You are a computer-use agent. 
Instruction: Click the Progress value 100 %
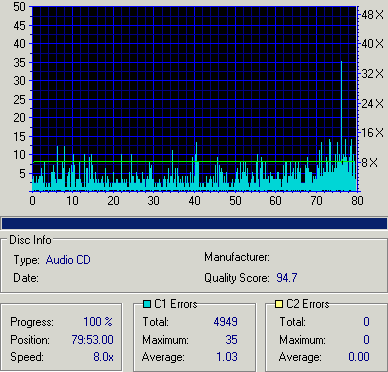click(x=98, y=322)
